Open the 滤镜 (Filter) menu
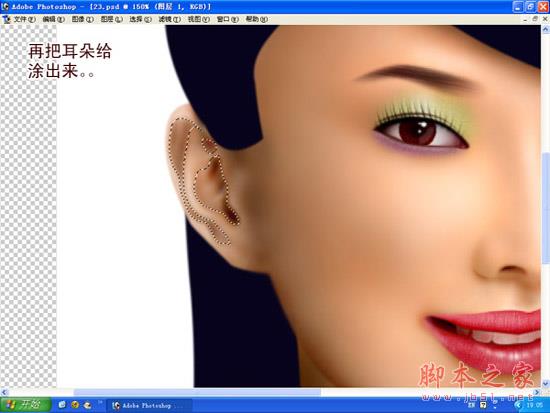 click(170, 19)
